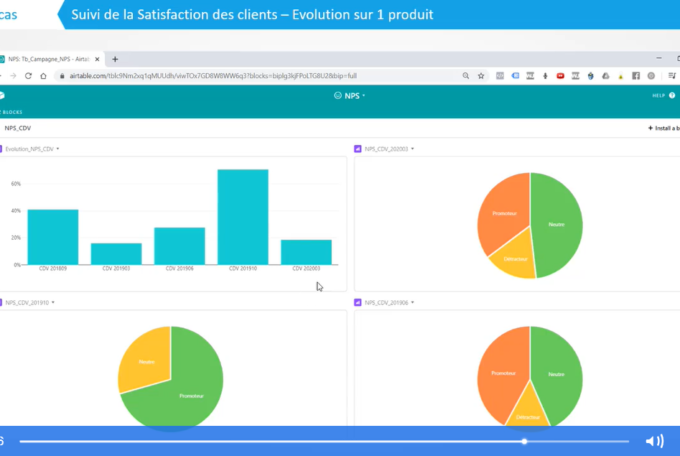Viewport: 680px width, 456px height.
Task: Close the NPS: Tb_Campagne_NPS tab
Action: click(97, 59)
